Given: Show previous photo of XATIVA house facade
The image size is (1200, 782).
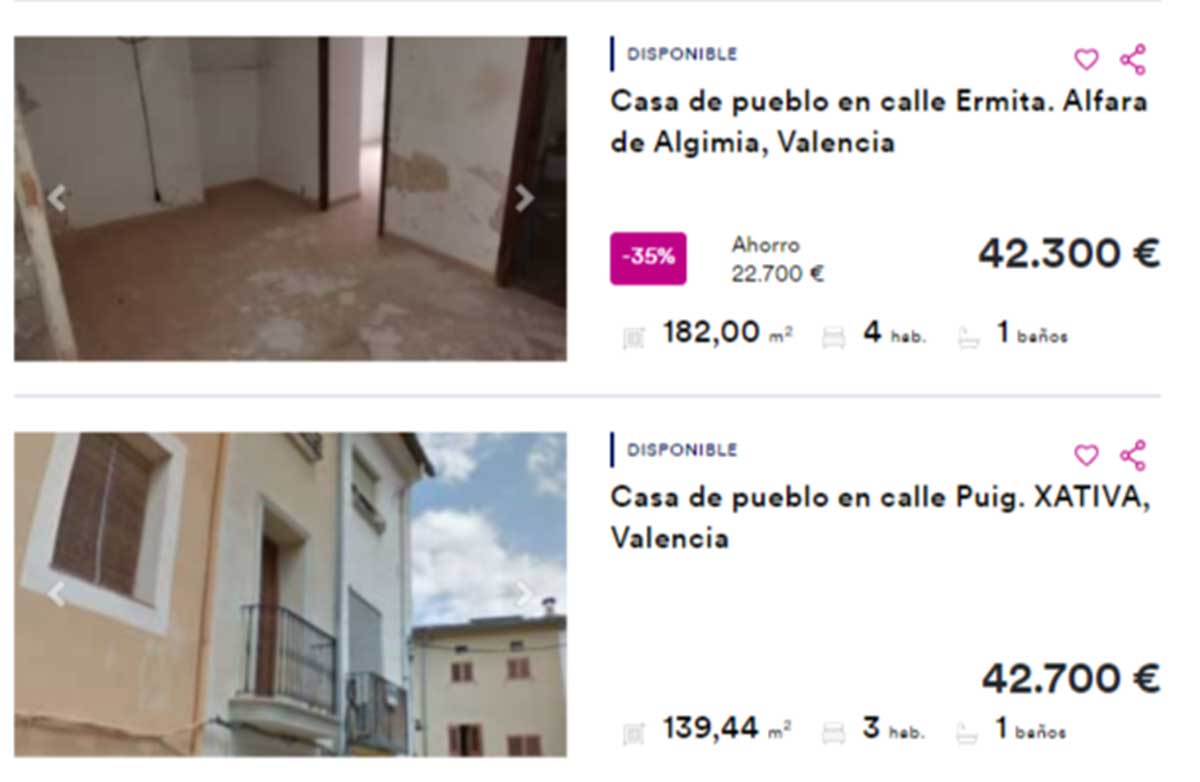Looking at the screenshot, I should click(x=57, y=594).
